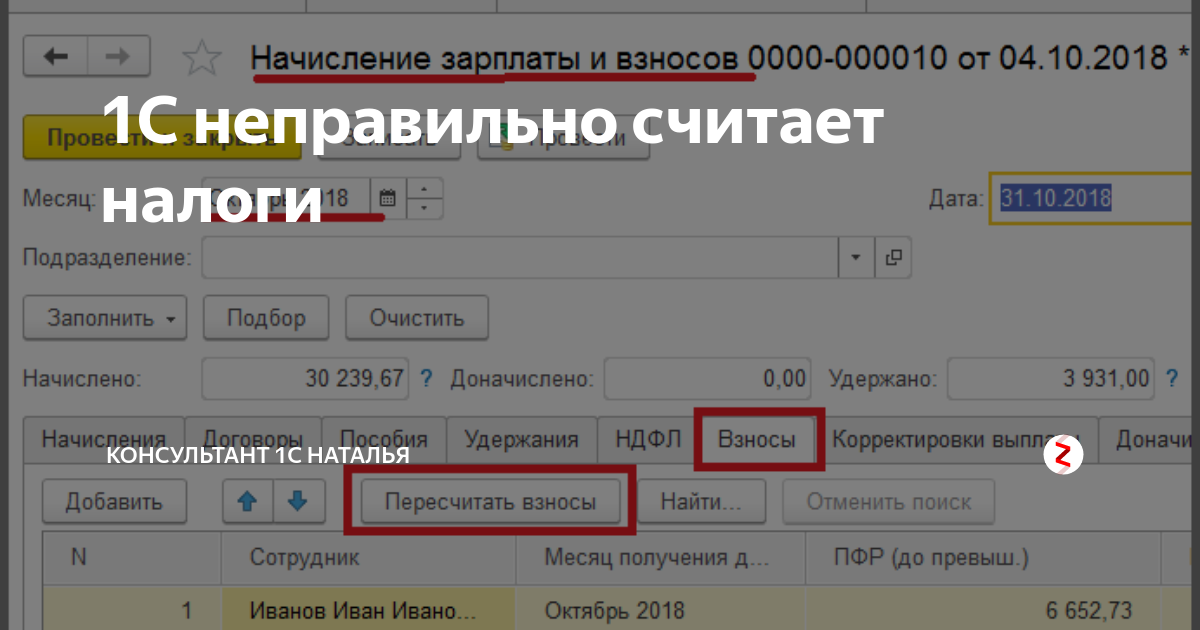Viewport: 1200px width, 630px height.
Task: Open the Подразделение selection dropdown arrow
Action: (855, 257)
